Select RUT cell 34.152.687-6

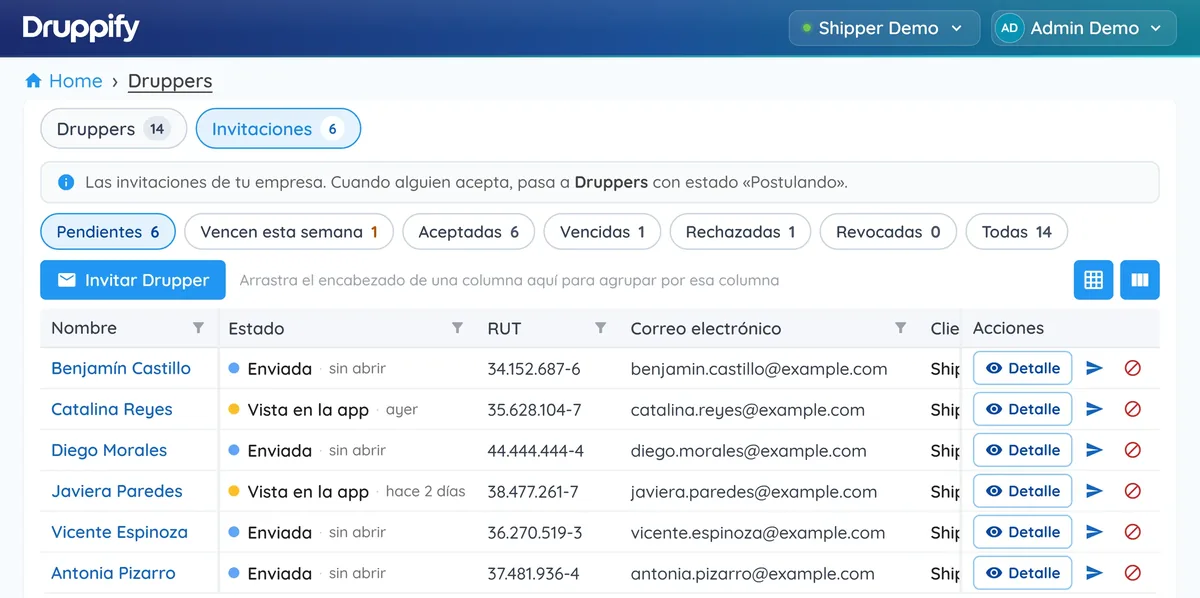pyautogui.click(x=534, y=368)
